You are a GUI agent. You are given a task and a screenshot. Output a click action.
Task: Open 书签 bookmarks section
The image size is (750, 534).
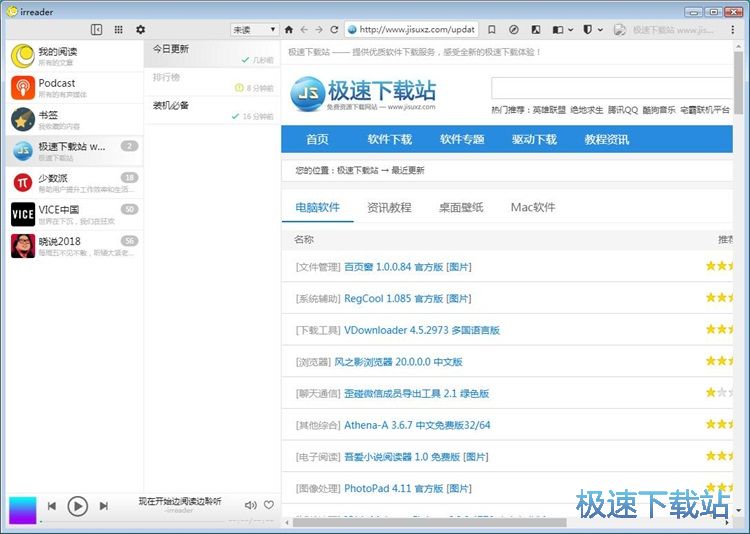click(75, 119)
